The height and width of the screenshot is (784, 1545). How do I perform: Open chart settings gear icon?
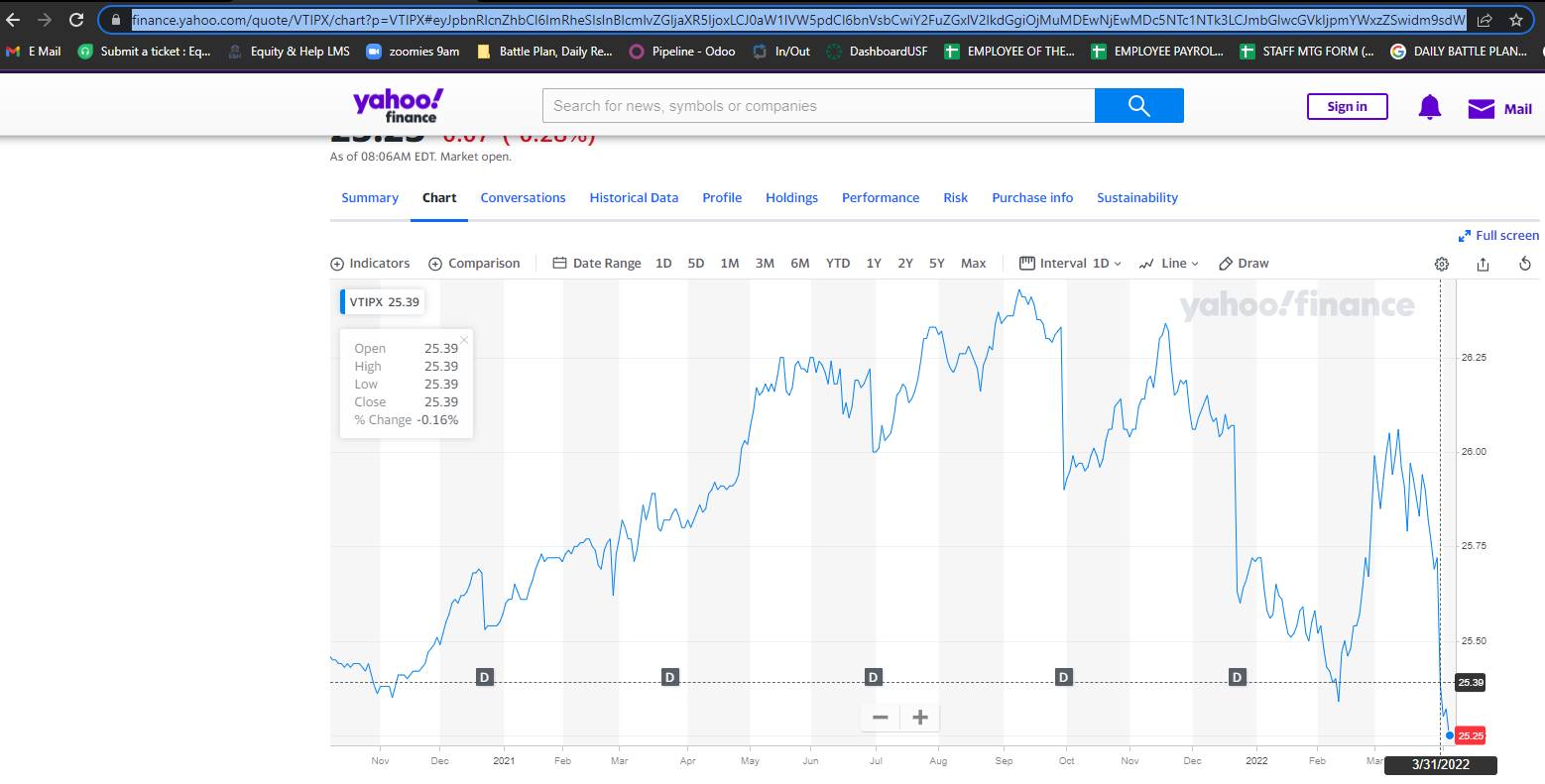tap(1442, 264)
